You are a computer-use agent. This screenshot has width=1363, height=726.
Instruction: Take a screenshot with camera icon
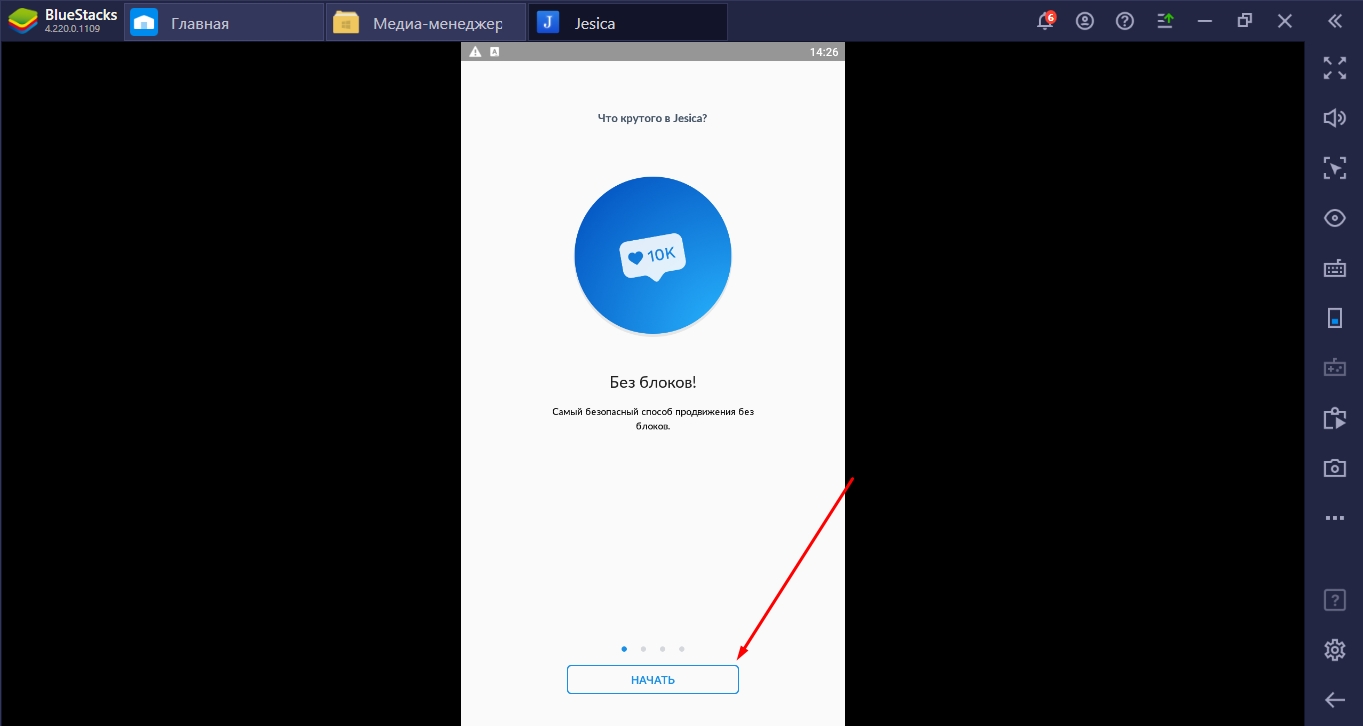click(x=1334, y=468)
